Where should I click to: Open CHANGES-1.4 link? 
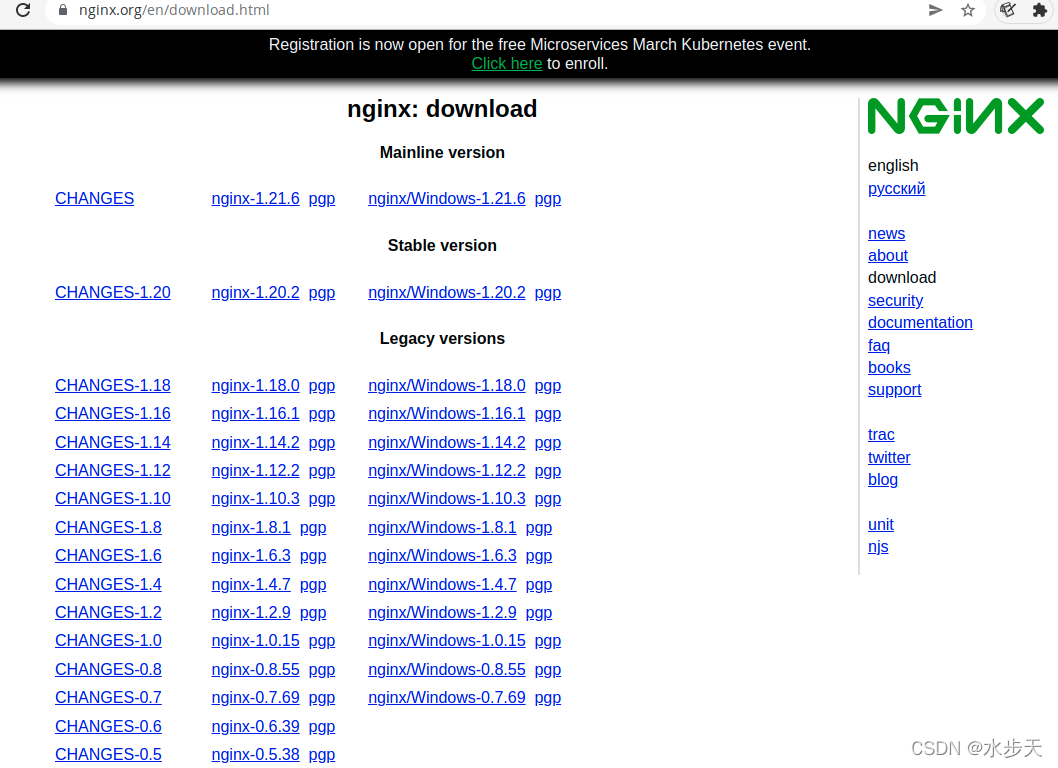108,584
